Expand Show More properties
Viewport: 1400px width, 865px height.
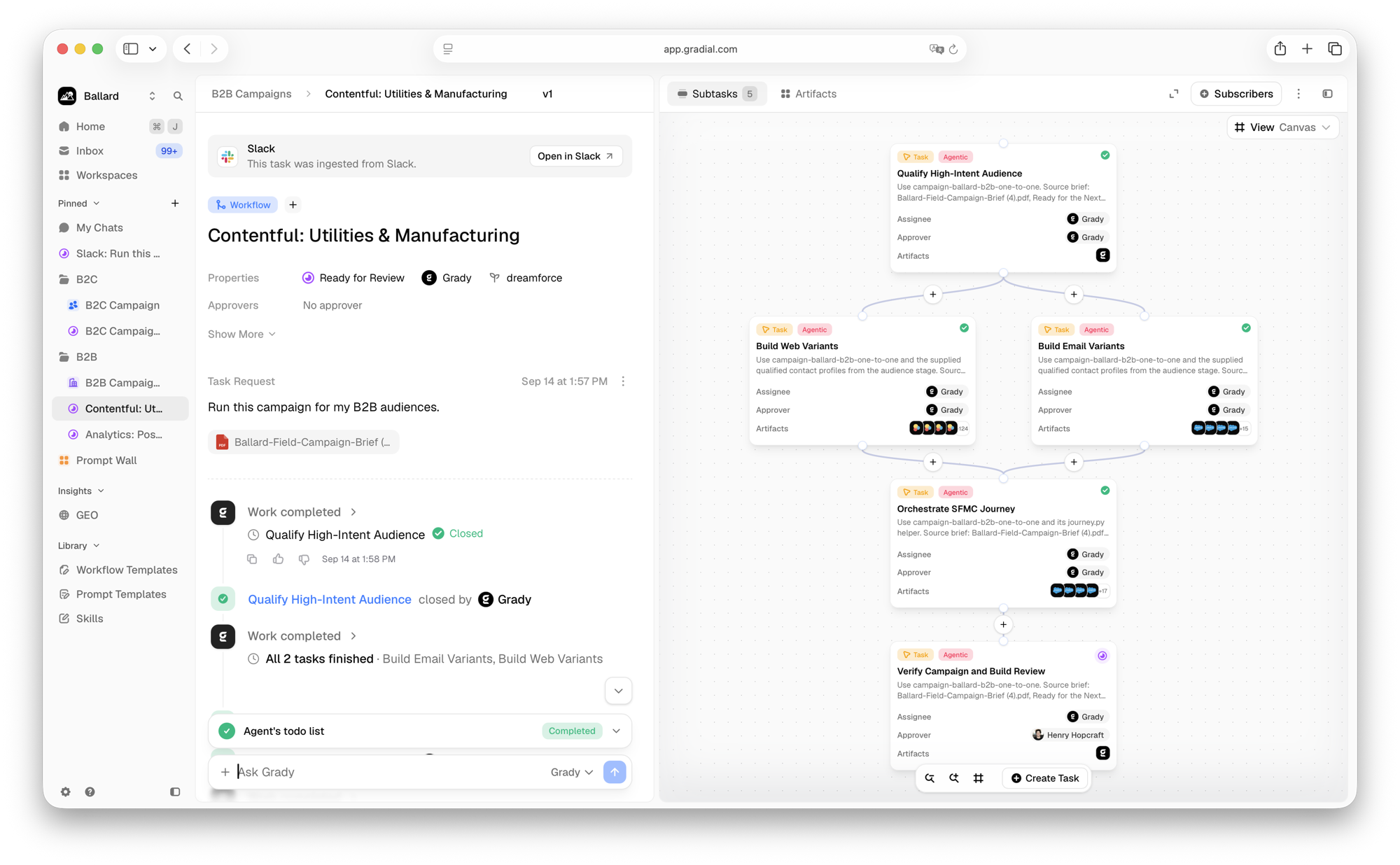point(241,334)
